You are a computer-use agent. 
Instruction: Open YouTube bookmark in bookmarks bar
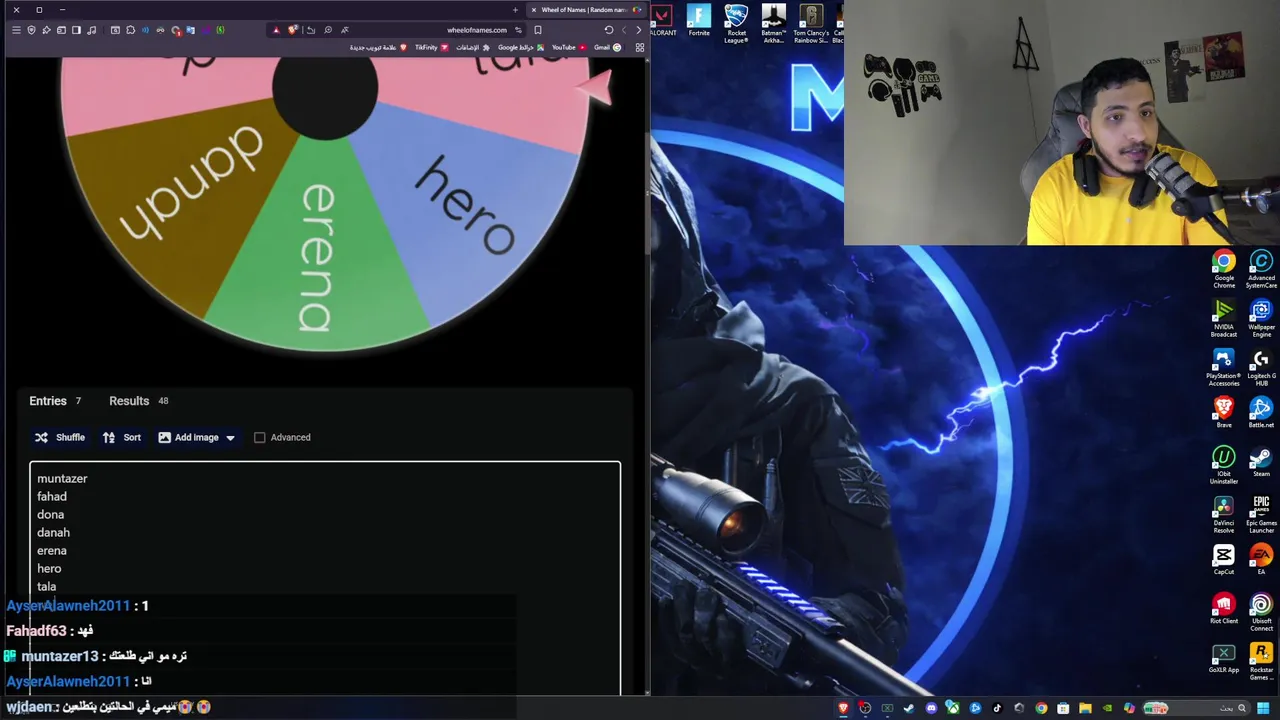point(569,47)
